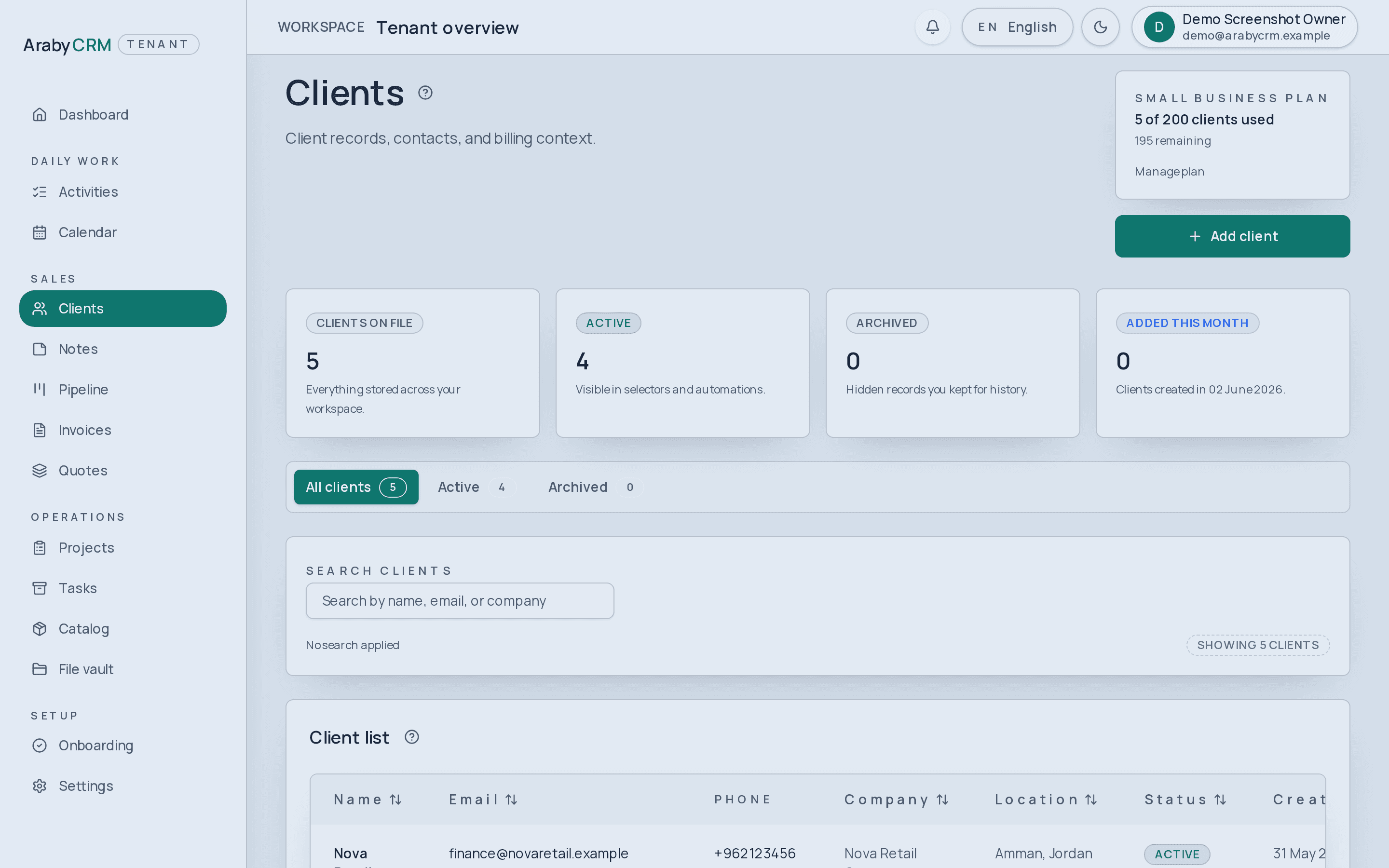
Task: Open Onboarding in the Setup section
Action: tap(123, 745)
